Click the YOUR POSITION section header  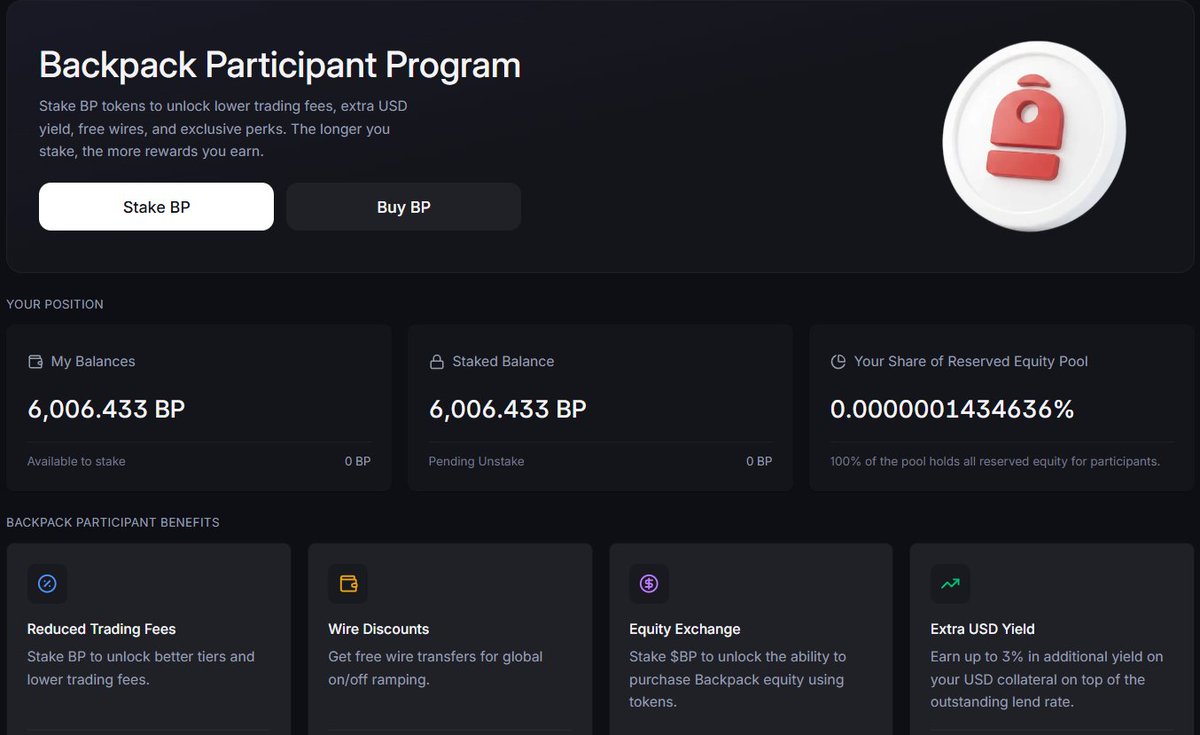[x=55, y=304]
